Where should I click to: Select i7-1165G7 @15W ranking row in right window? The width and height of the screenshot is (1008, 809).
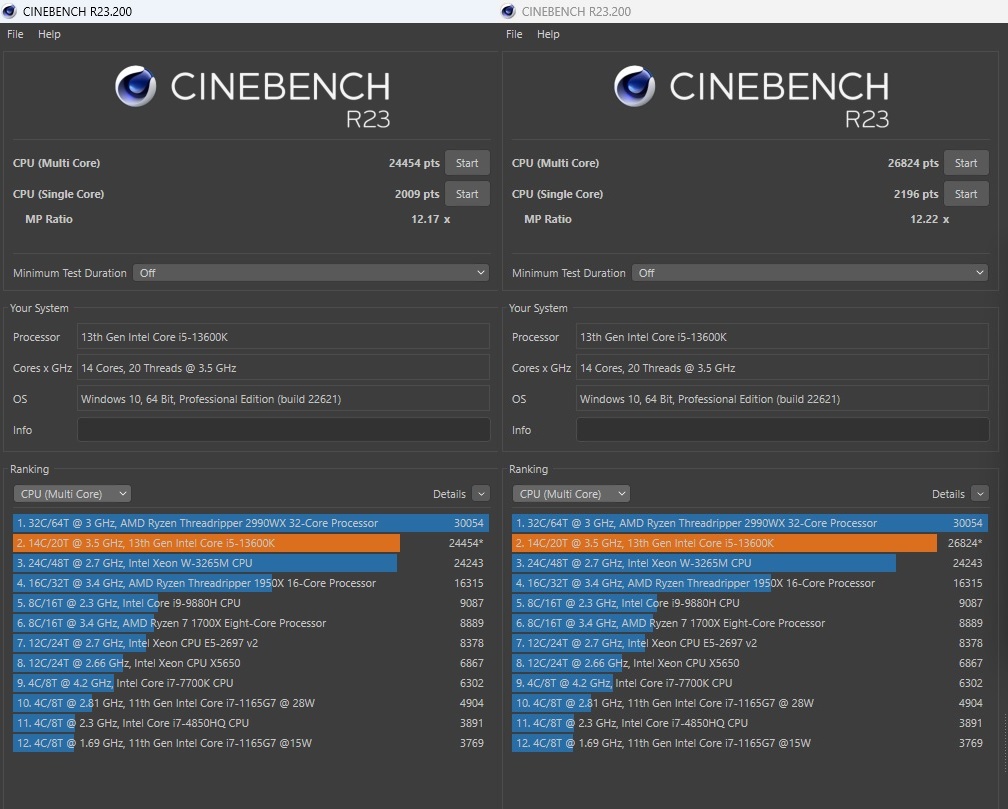pos(750,743)
